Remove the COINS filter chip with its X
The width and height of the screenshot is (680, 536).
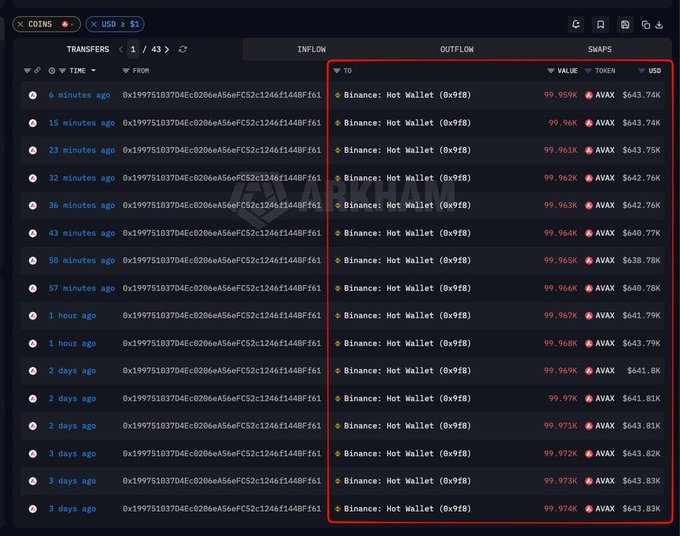pos(20,24)
